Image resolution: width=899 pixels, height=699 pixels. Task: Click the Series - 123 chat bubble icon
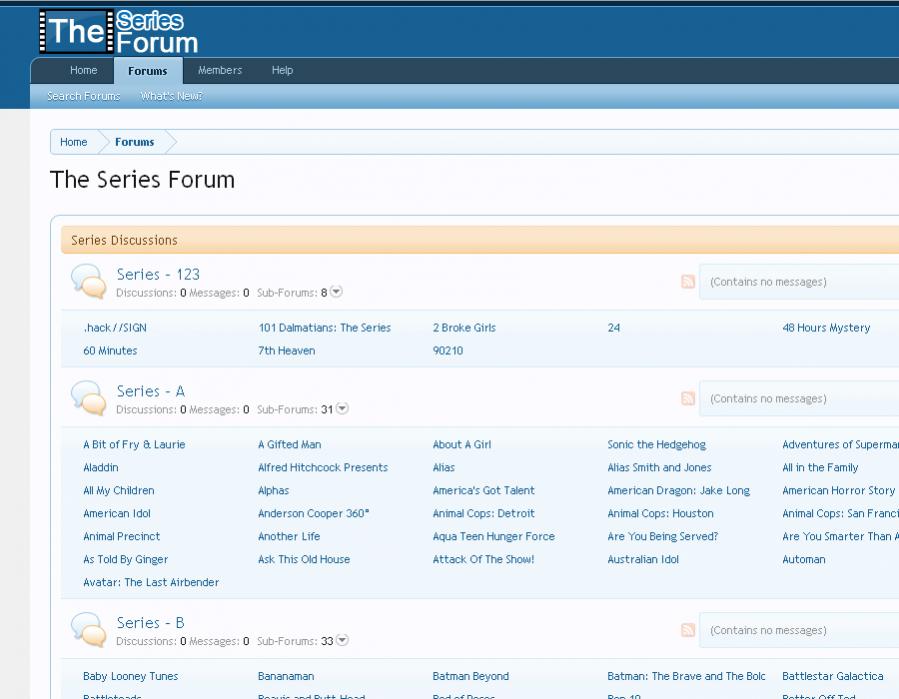(89, 281)
